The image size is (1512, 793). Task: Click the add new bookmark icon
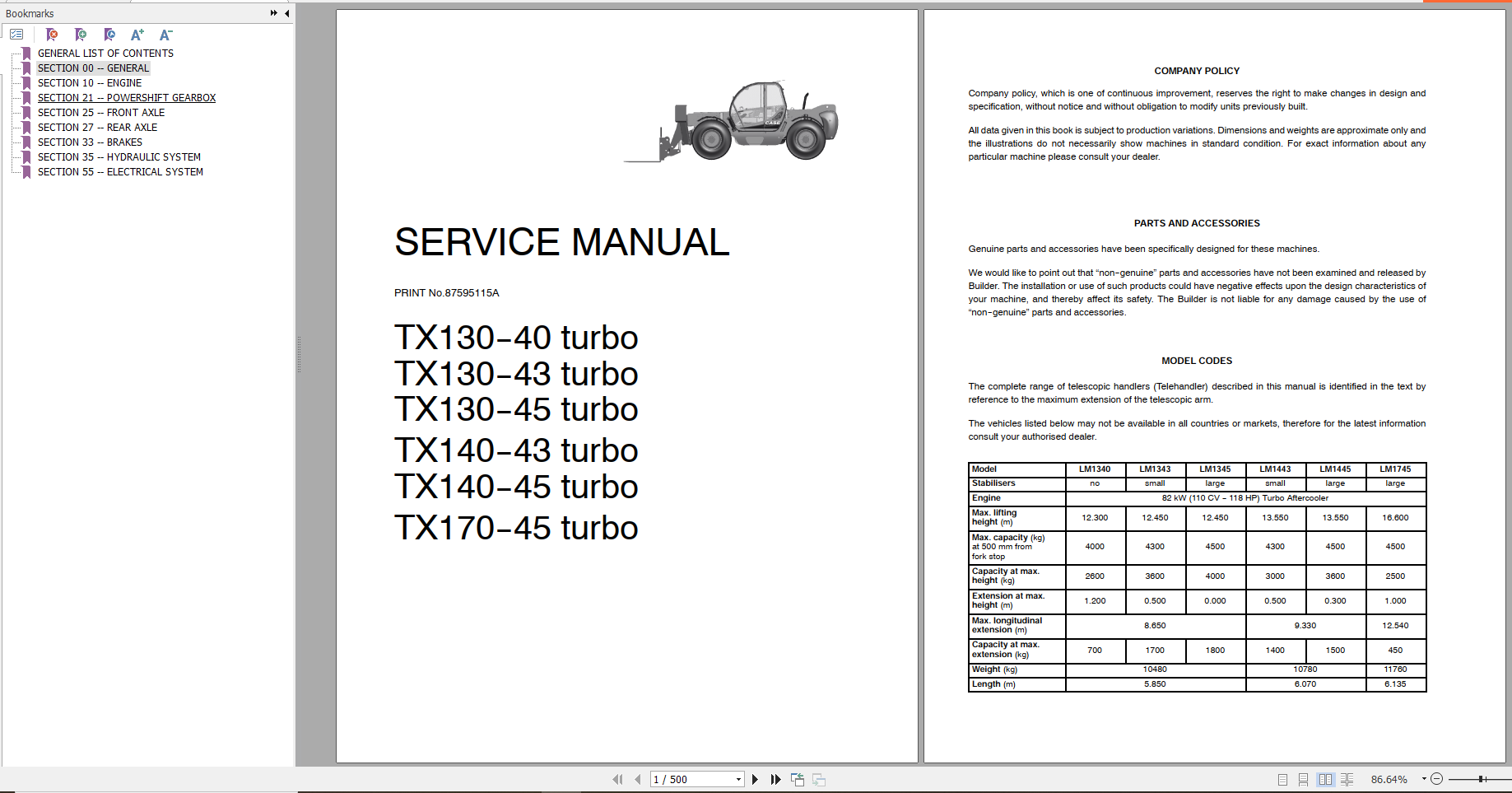81,35
